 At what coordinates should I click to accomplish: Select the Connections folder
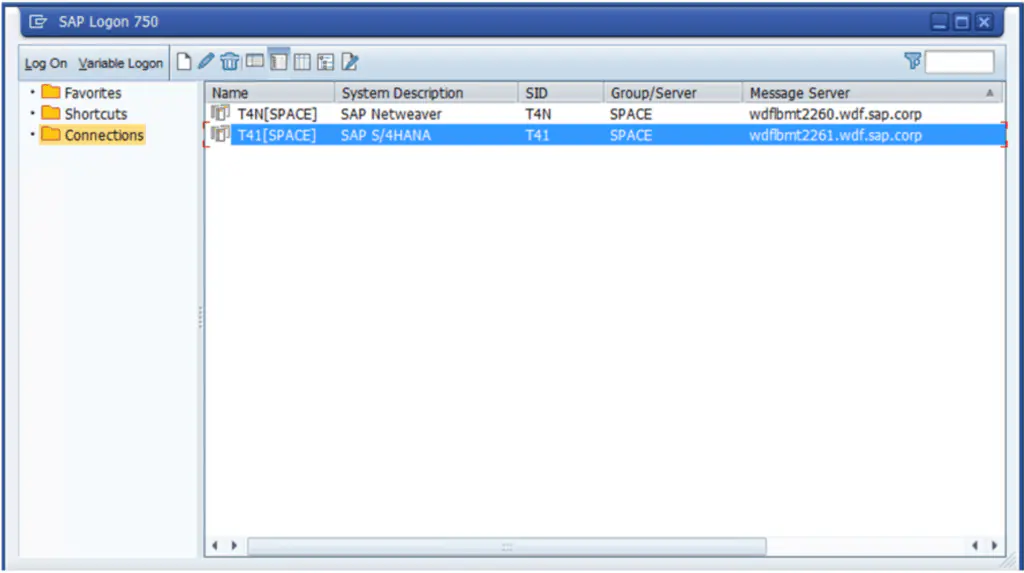pos(92,135)
